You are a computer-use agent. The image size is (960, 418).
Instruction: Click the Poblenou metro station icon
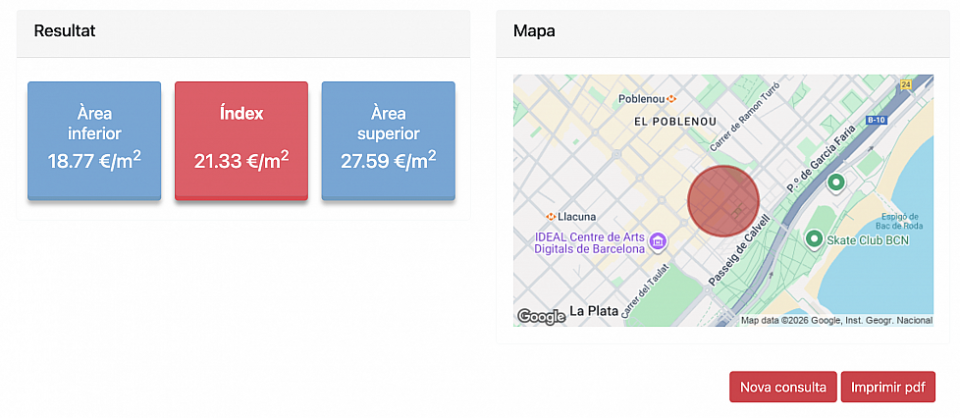pos(672,98)
